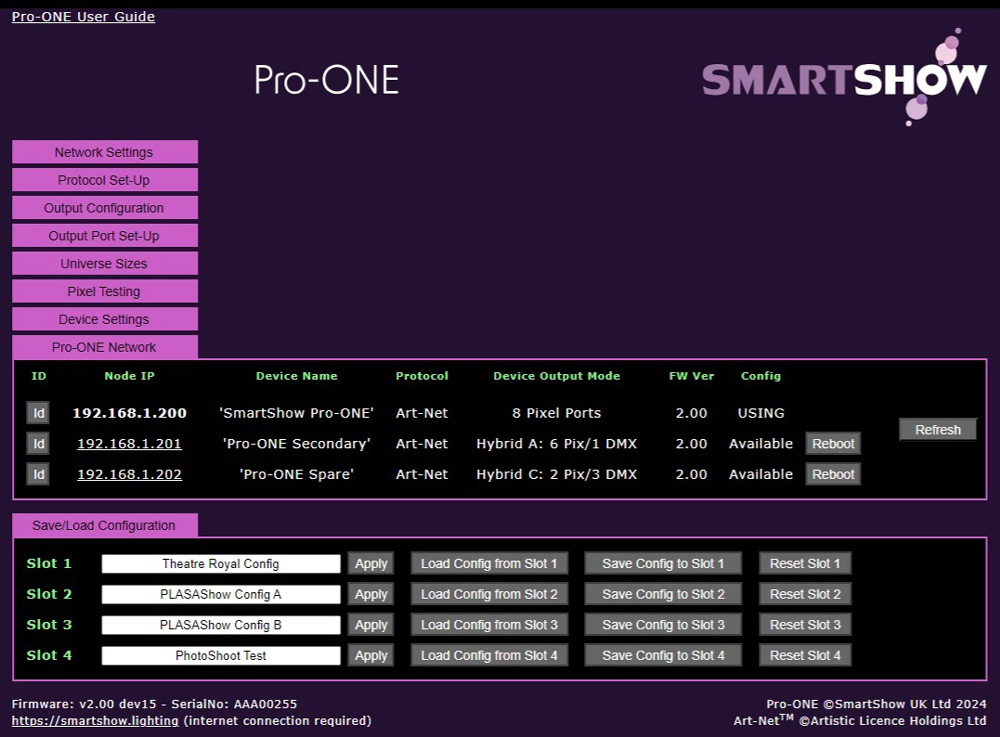Load Config from Slot 3
Viewport: 1000px width, 737px height.
pos(489,625)
